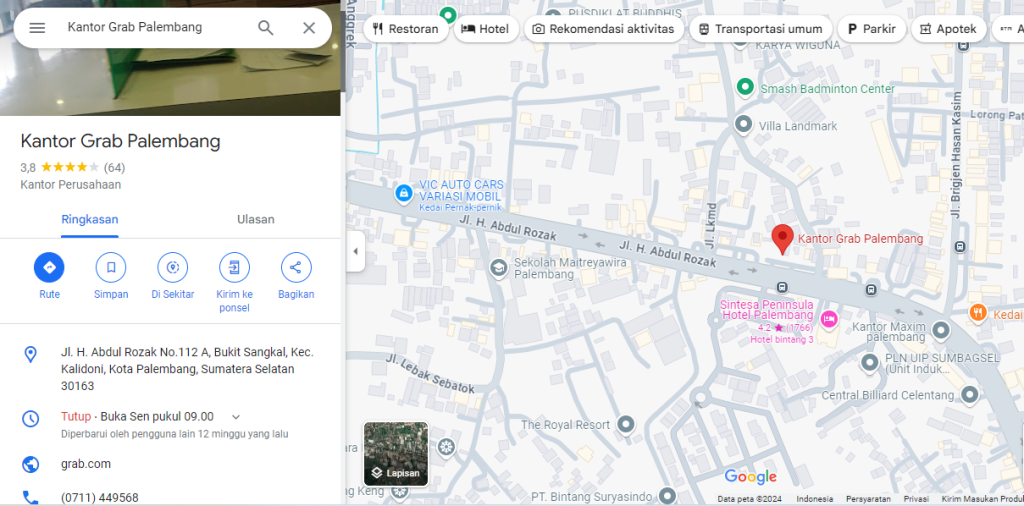1024x506 pixels.
Task: Clear the search with the X icon
Action: click(309, 28)
